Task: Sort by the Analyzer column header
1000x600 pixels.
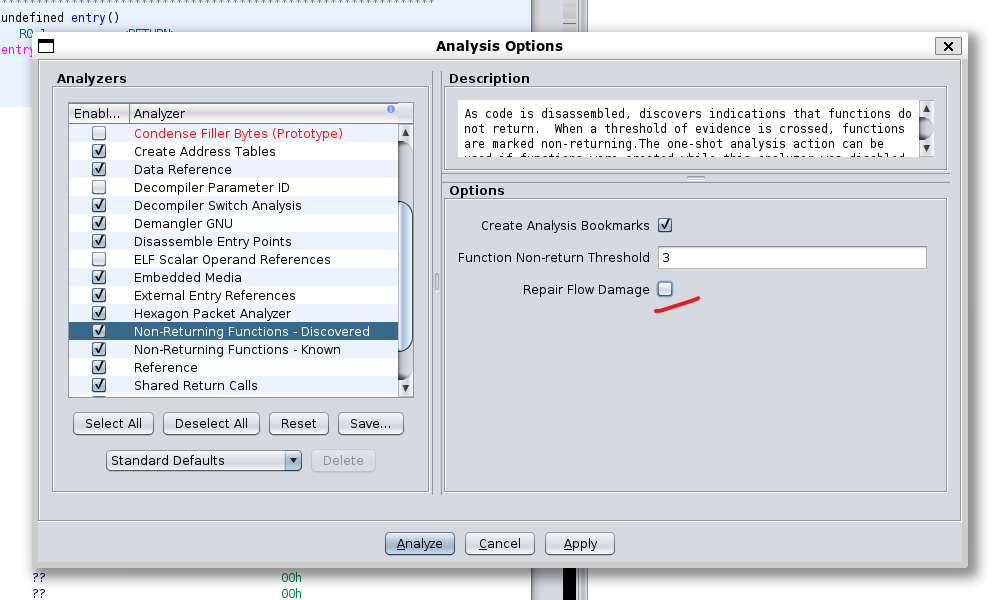Action: pos(264,113)
